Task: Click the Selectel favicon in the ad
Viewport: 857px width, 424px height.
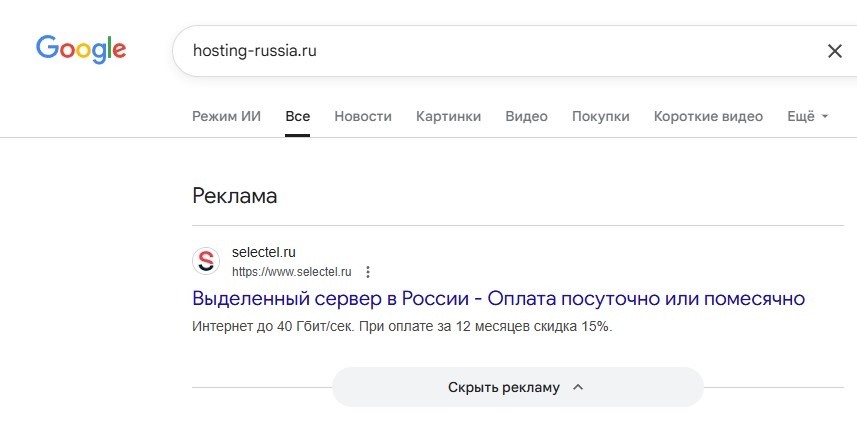Action: pyautogui.click(x=206, y=261)
